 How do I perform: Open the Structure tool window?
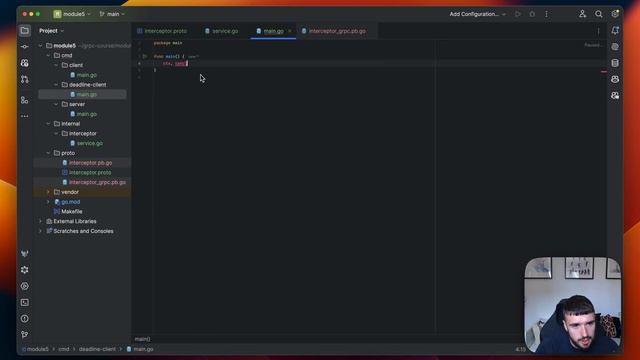click(25, 100)
